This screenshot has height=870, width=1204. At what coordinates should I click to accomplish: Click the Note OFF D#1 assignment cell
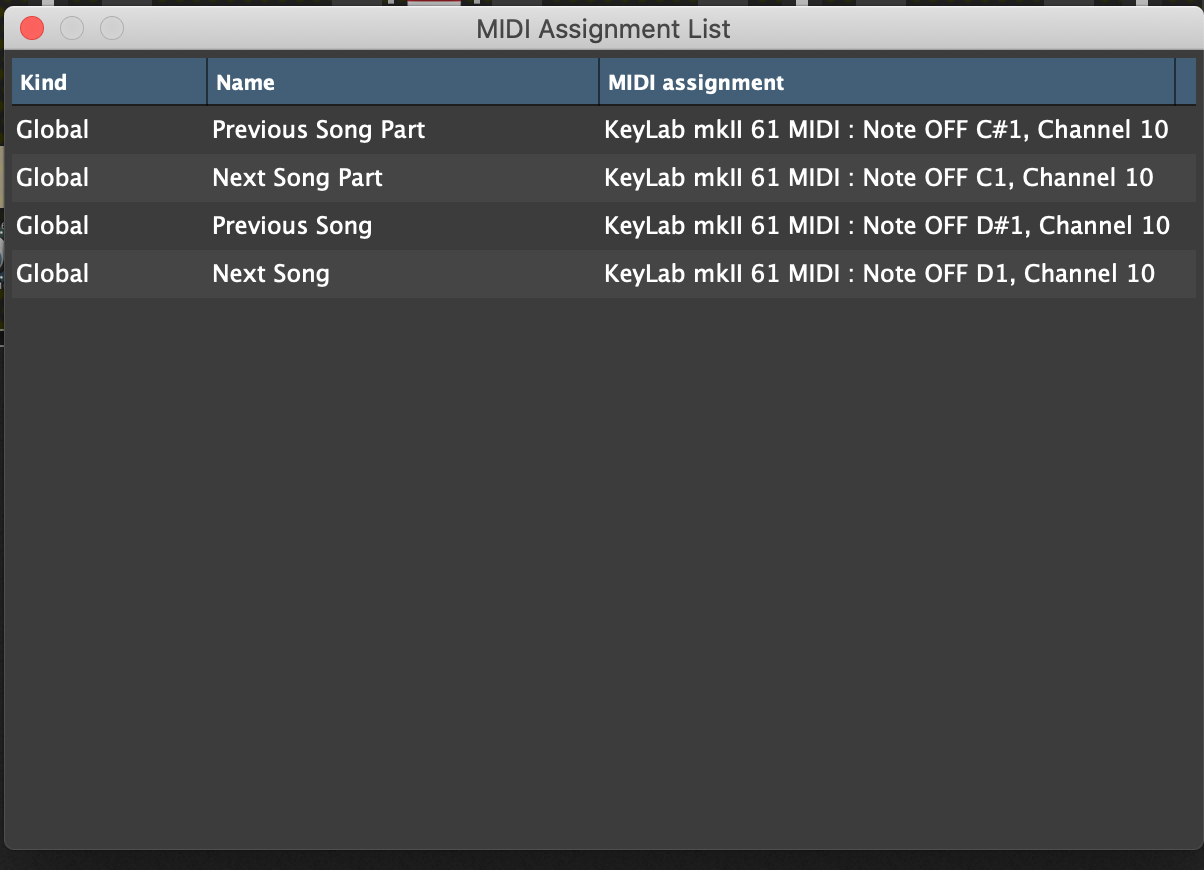(887, 226)
